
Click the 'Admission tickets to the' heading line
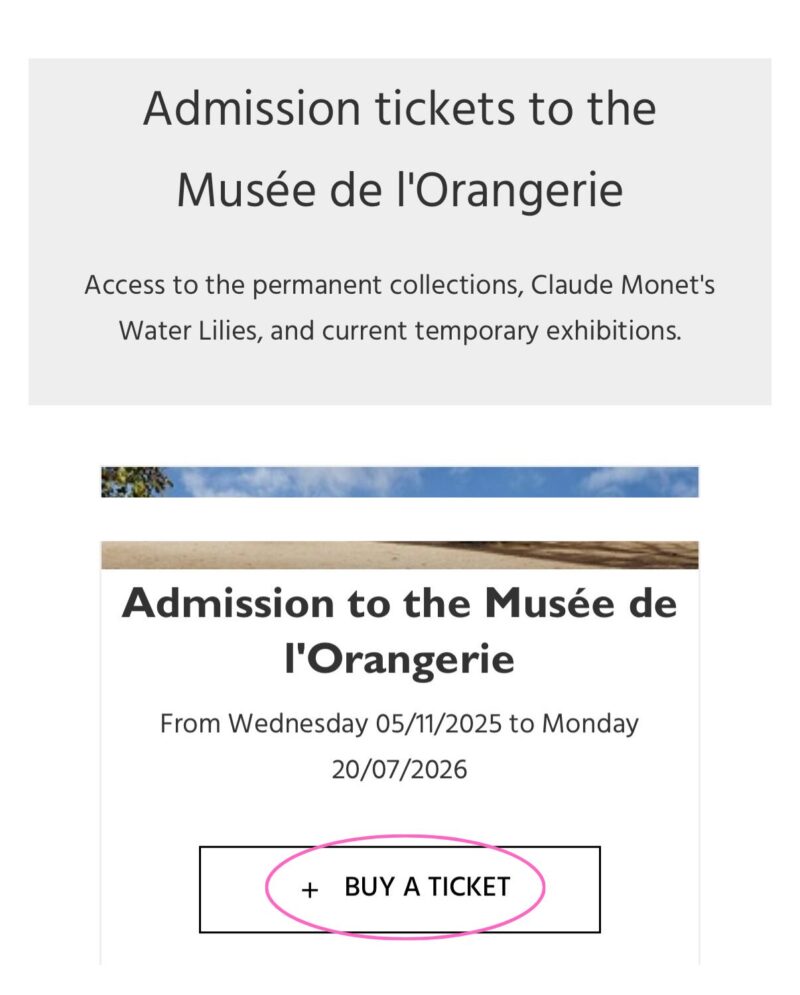click(x=400, y=109)
